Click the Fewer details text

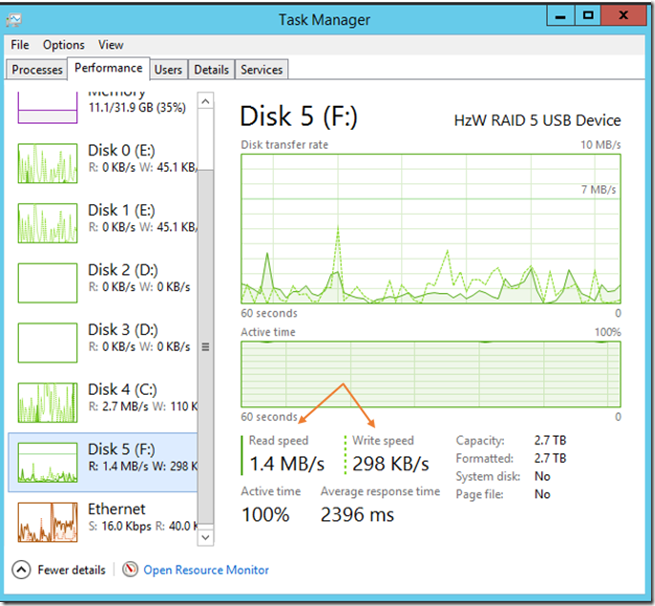71,570
